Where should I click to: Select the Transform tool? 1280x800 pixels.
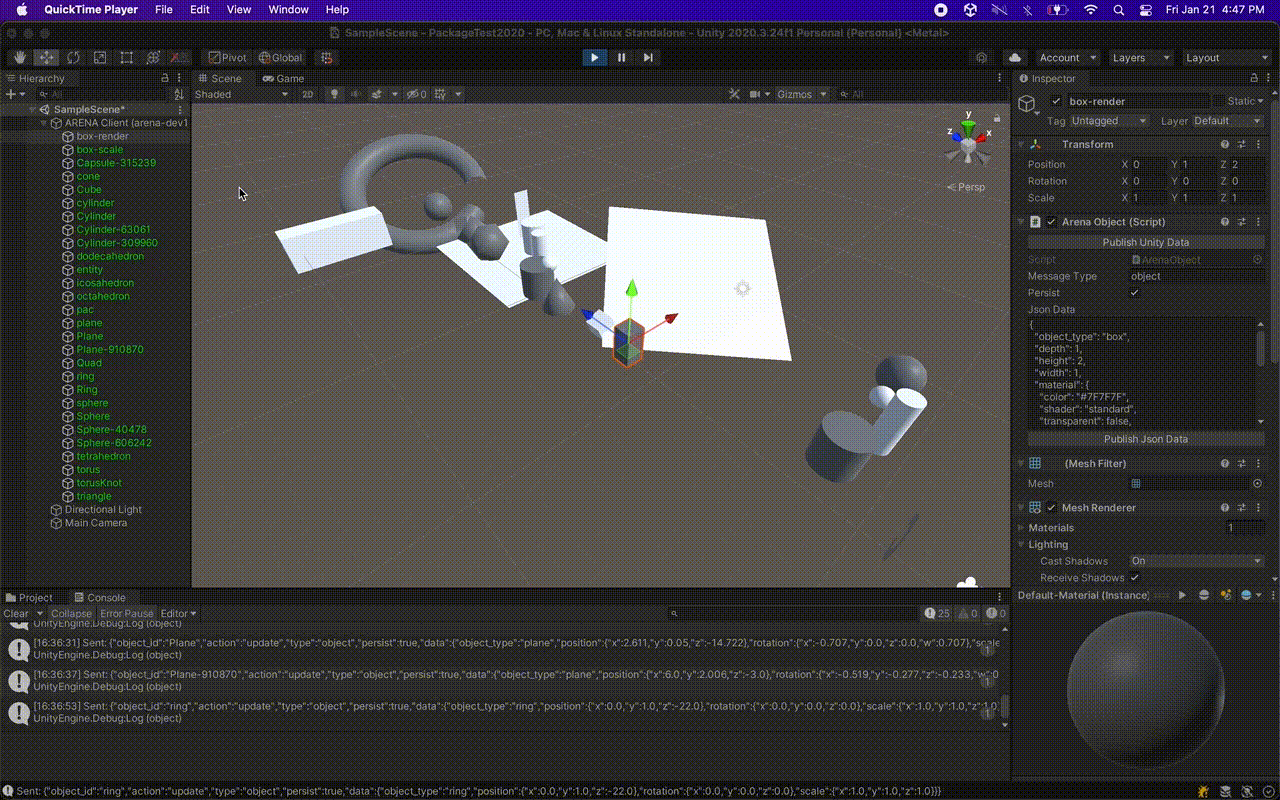[x=153, y=58]
